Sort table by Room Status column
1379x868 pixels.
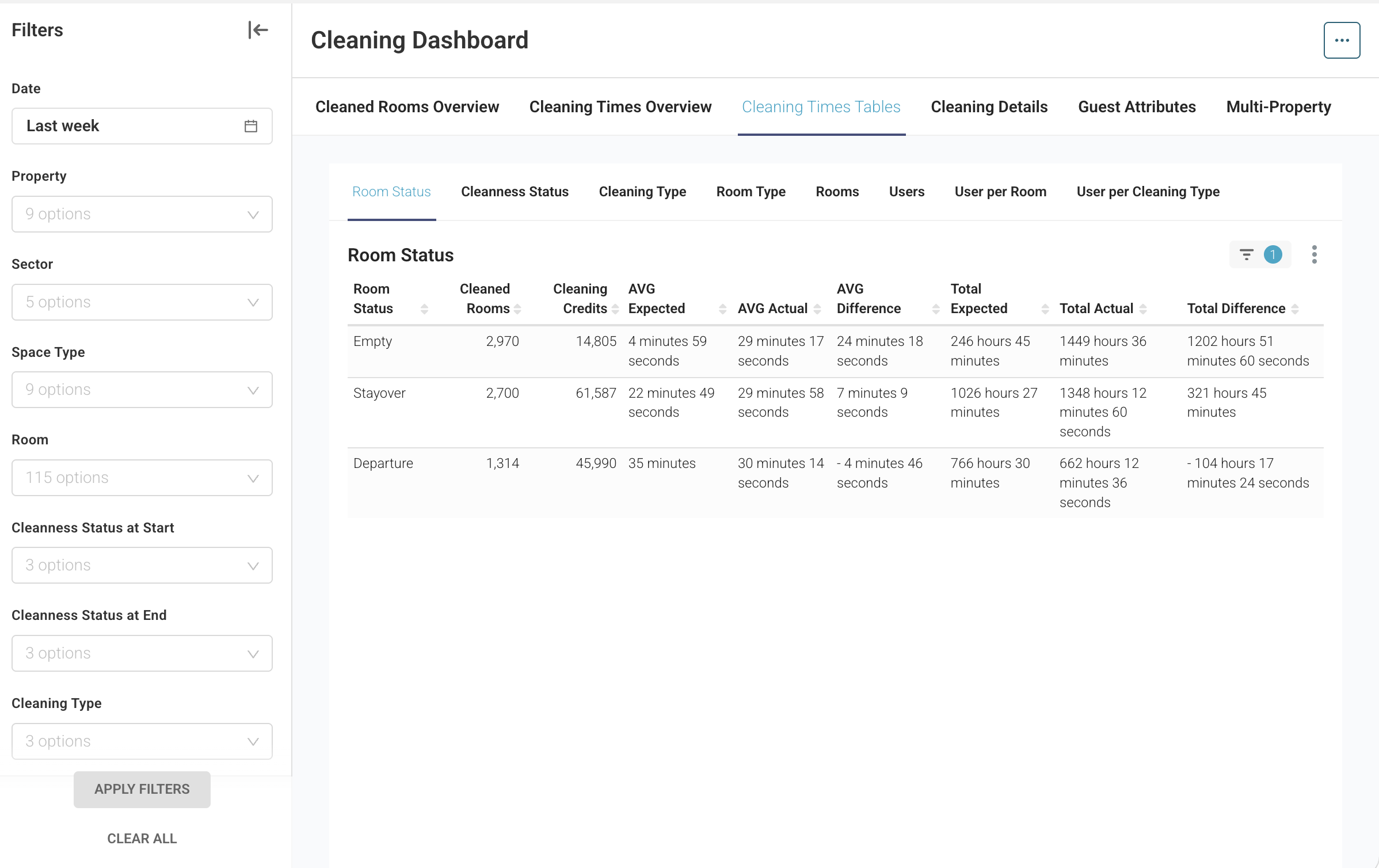(424, 309)
